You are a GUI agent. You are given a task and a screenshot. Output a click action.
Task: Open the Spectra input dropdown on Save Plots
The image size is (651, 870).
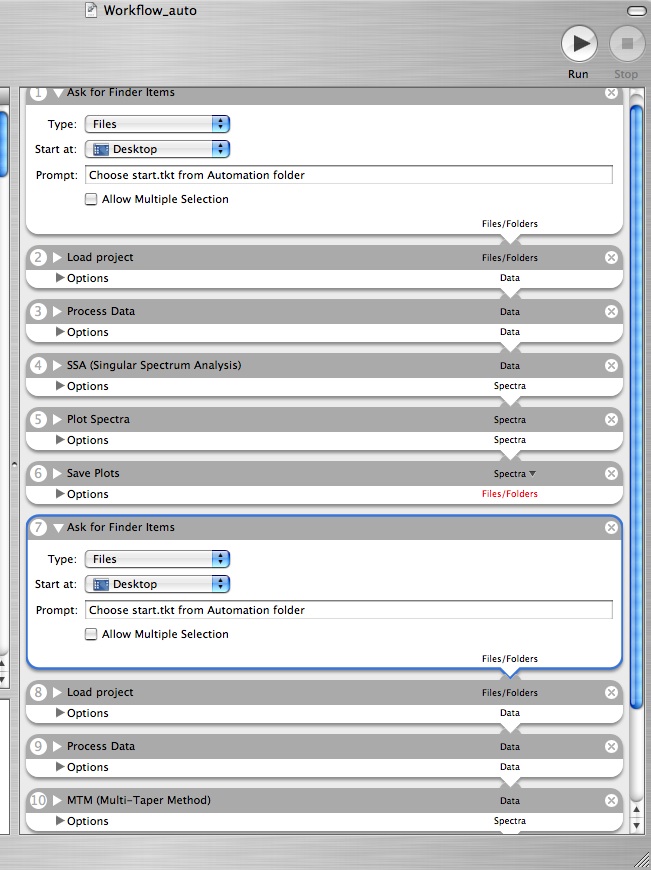514,473
